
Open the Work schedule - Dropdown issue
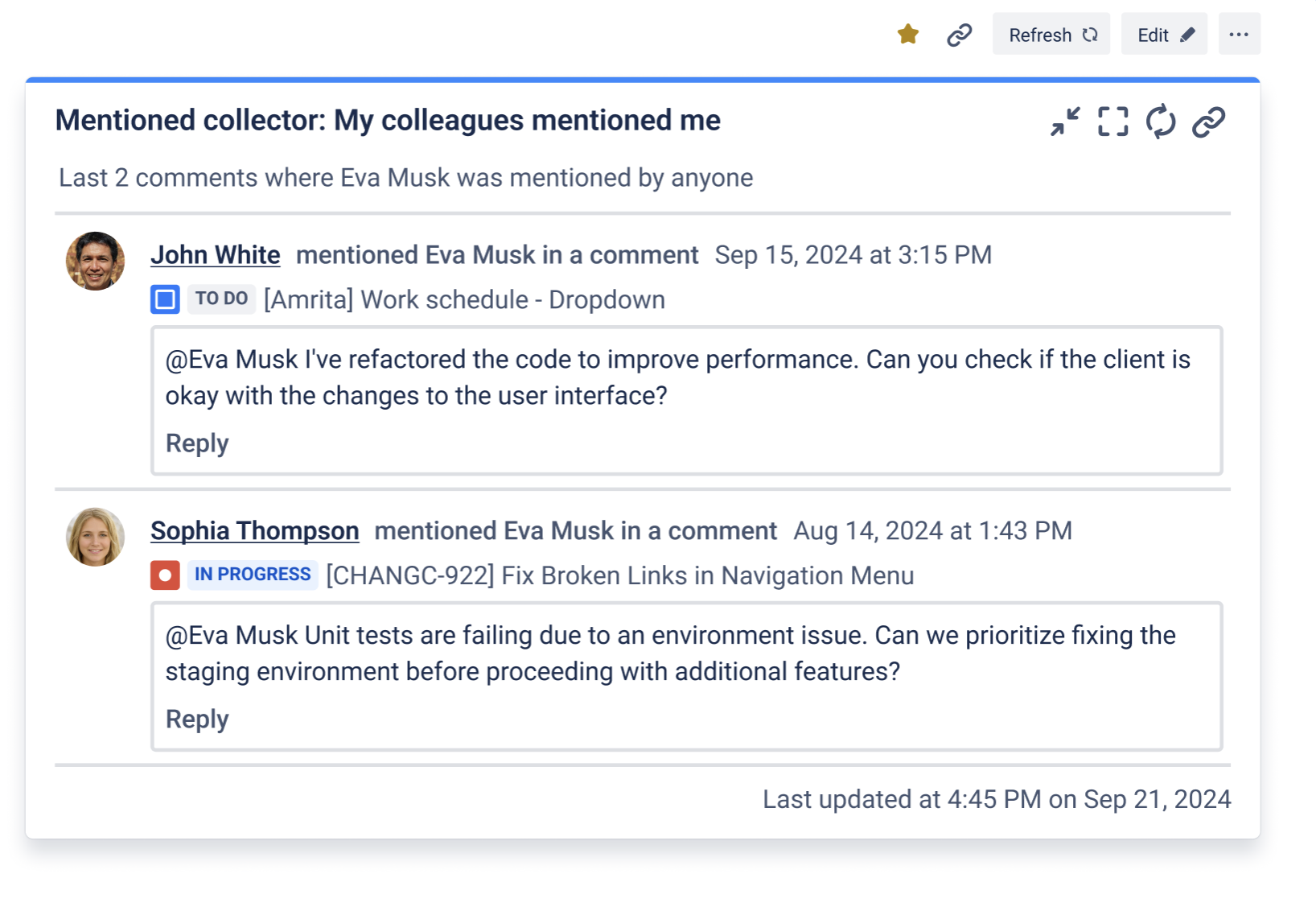[464, 300]
